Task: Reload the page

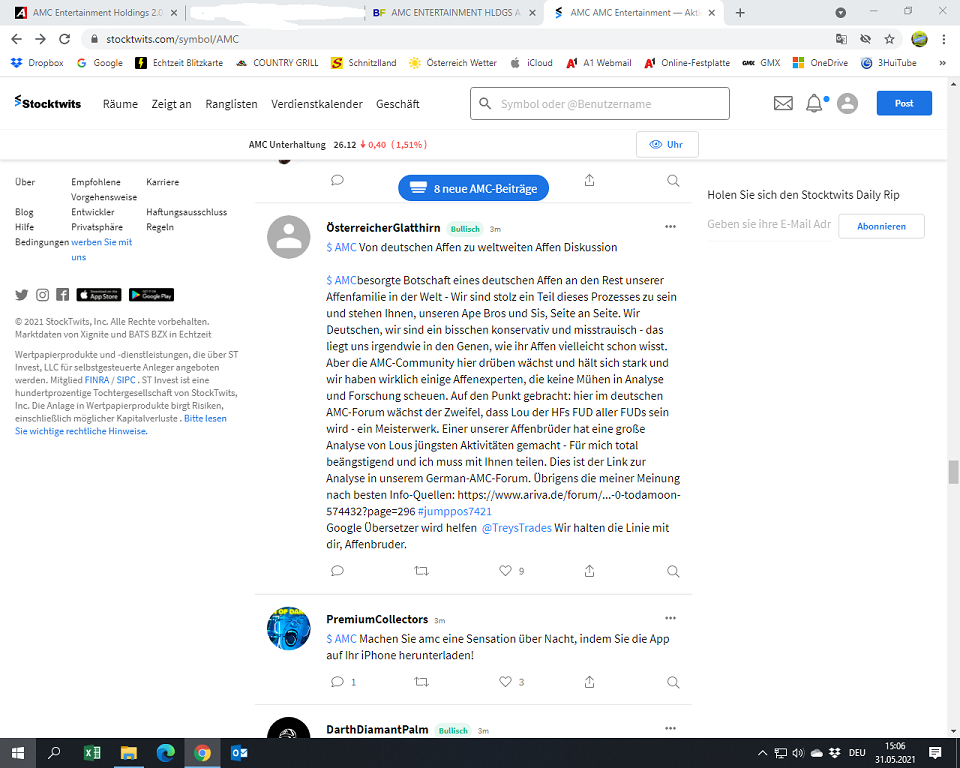Action: point(64,39)
